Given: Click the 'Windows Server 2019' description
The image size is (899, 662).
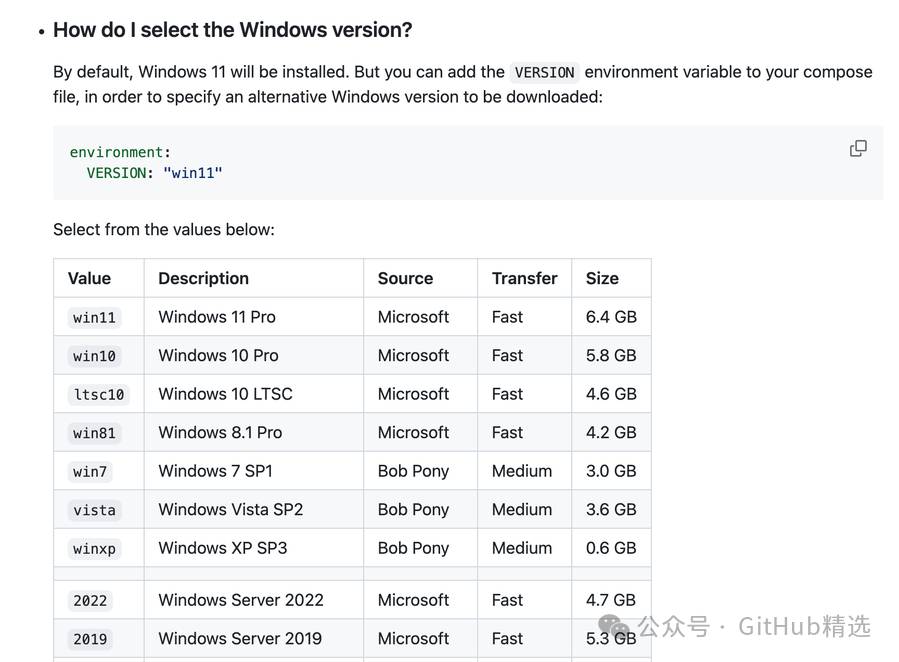Looking at the screenshot, I should click(240, 639).
